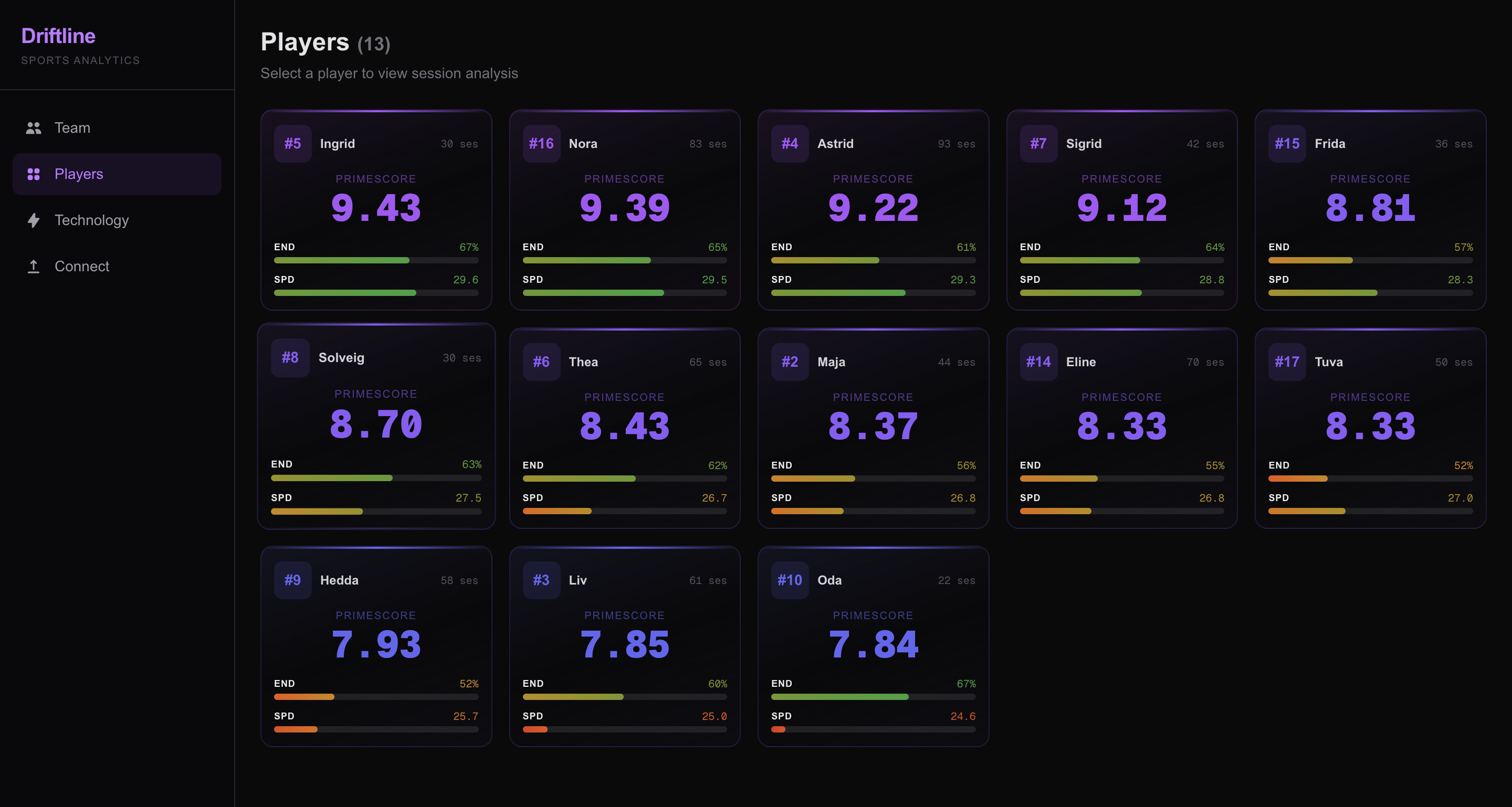Open Hedda's 7.93 PrimeScore card
This screenshot has width=1512, height=807.
coord(376,644)
